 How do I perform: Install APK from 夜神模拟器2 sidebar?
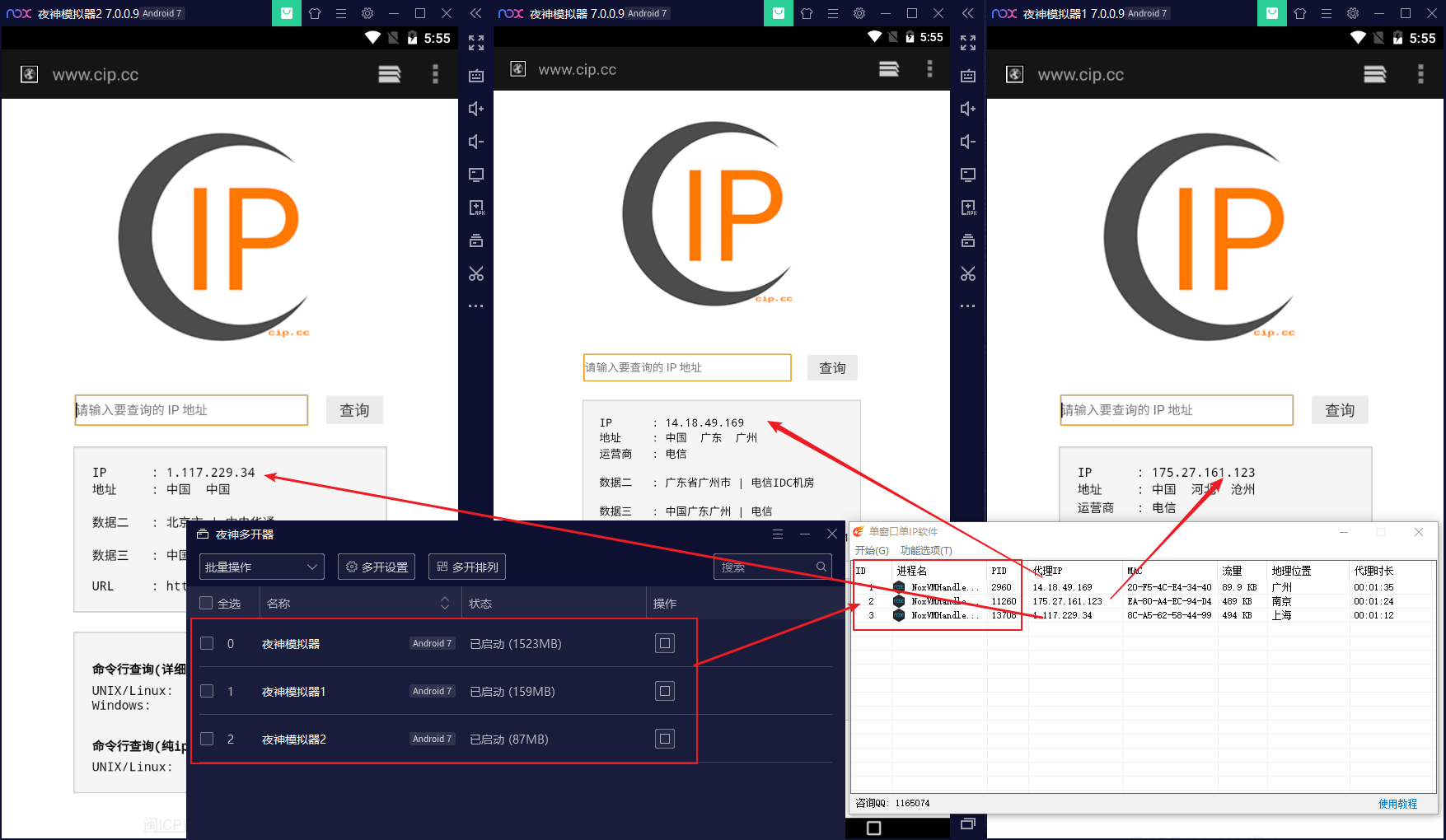click(476, 208)
